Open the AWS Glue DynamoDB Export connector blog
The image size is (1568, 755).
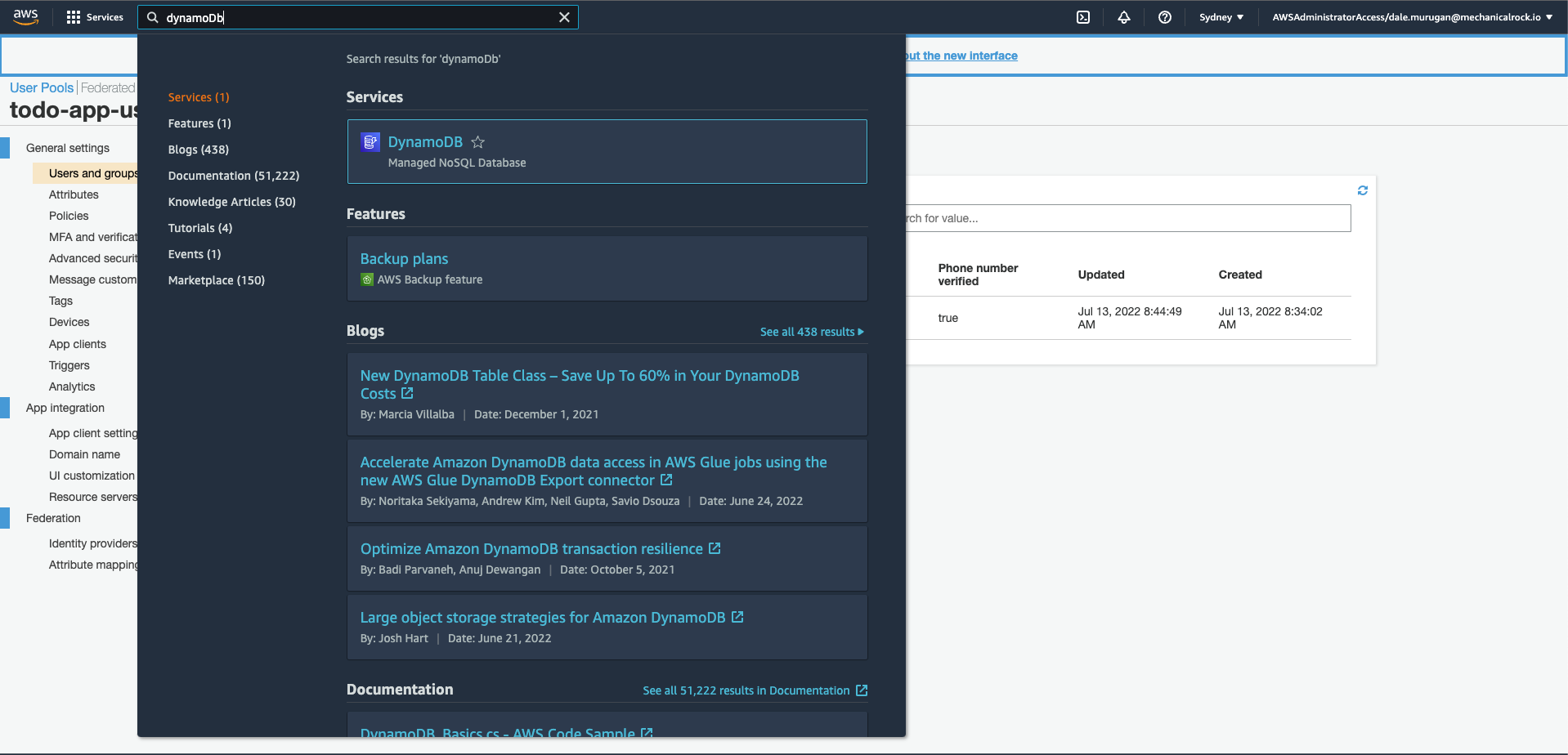click(594, 471)
